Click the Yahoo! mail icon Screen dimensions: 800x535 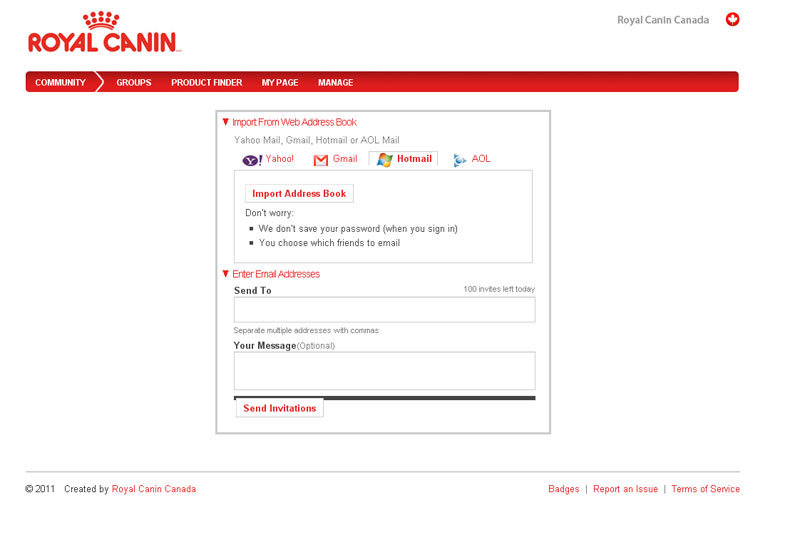[x=252, y=160]
